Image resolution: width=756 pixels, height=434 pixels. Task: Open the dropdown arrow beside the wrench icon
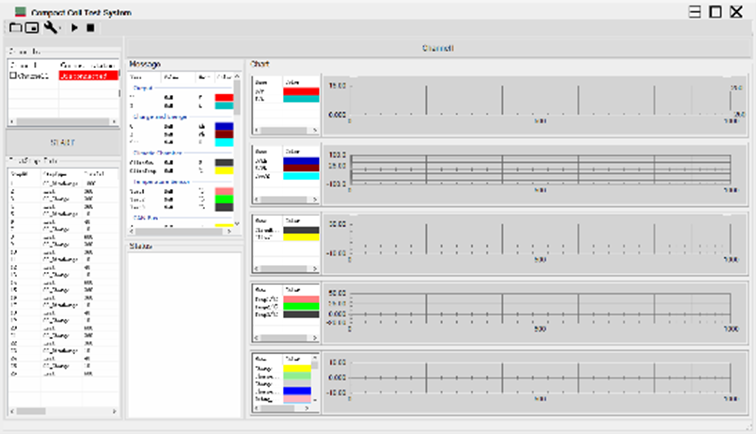[61, 29]
